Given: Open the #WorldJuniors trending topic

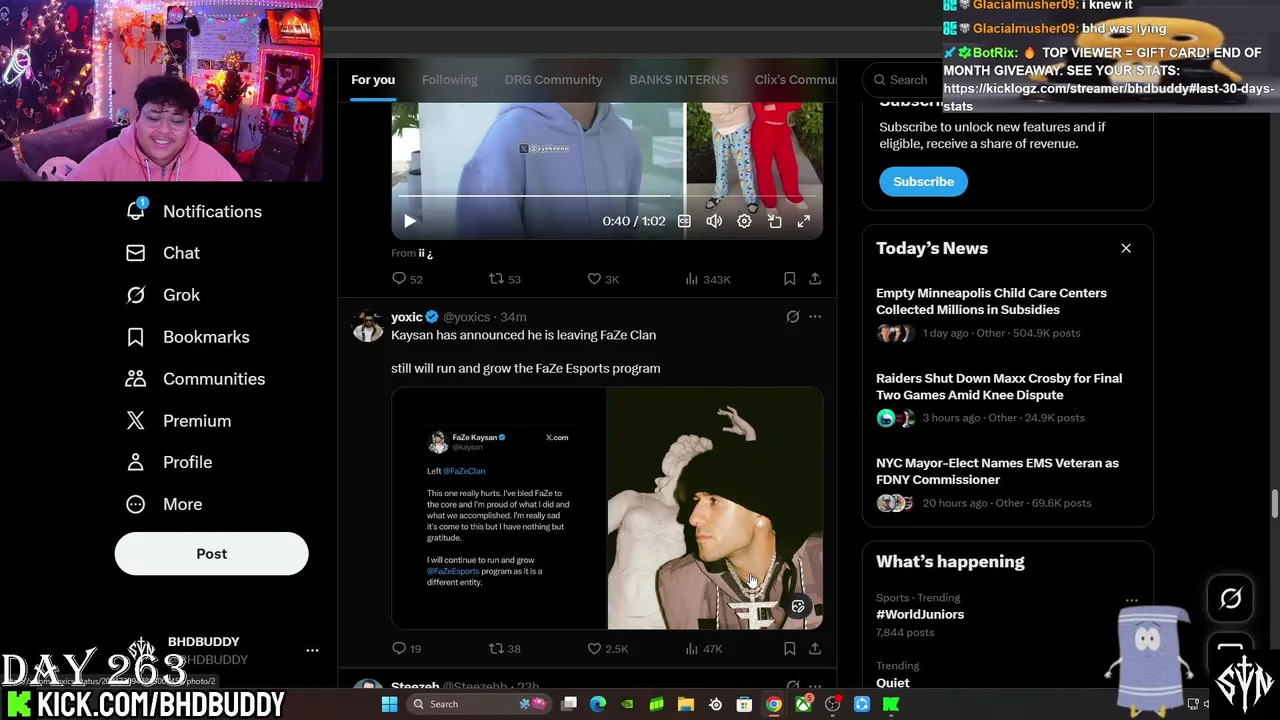Looking at the screenshot, I should point(920,614).
